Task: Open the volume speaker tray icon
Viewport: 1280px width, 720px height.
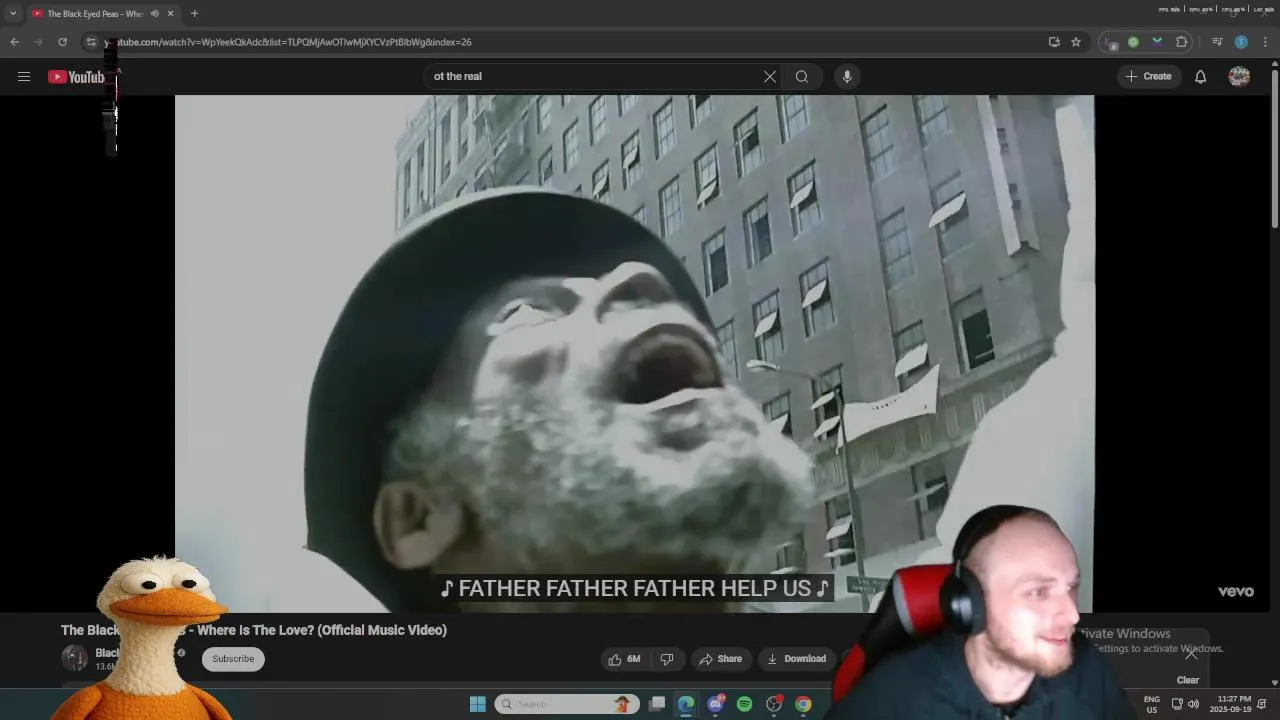Action: click(1193, 704)
